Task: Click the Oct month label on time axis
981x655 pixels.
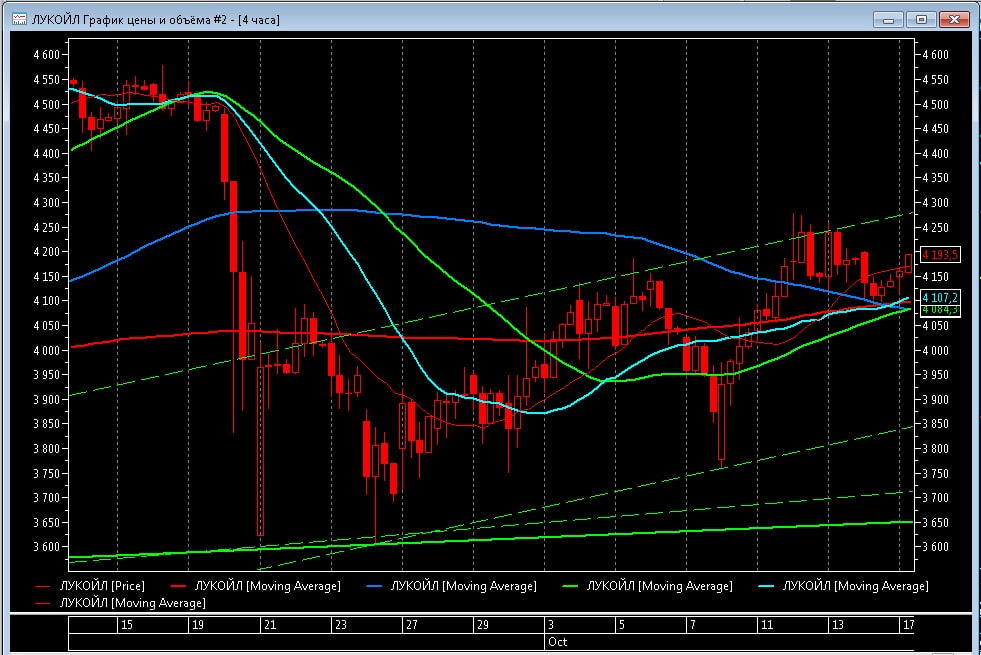Action: tap(557, 640)
